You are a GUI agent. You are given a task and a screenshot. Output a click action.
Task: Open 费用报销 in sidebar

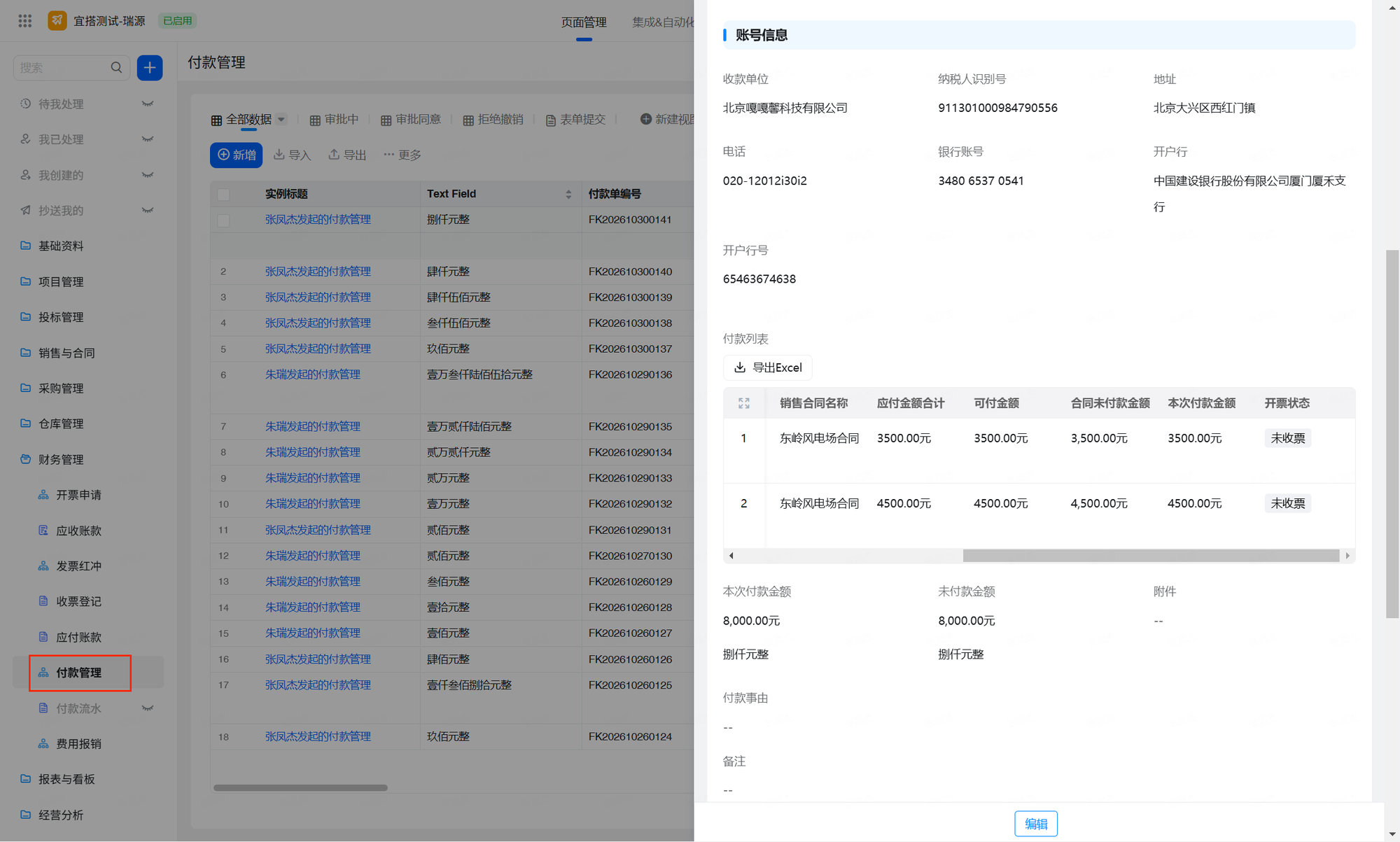(x=78, y=743)
